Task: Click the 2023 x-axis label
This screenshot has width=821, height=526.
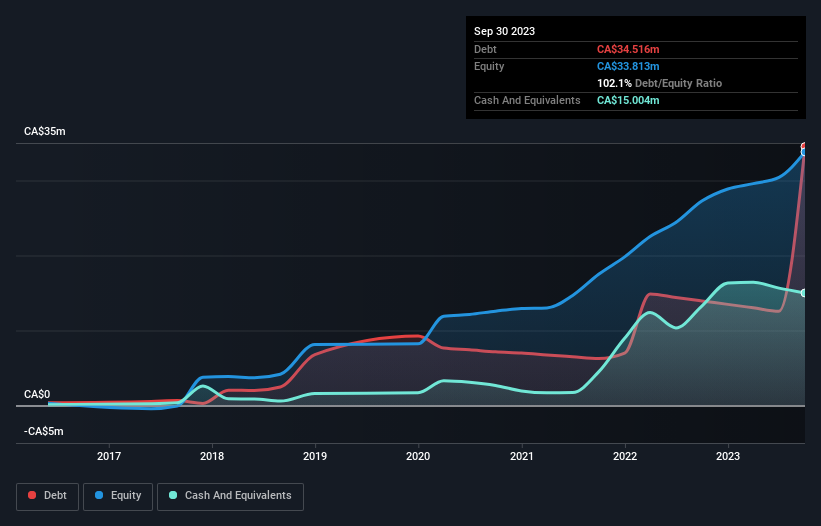Action: click(x=728, y=456)
